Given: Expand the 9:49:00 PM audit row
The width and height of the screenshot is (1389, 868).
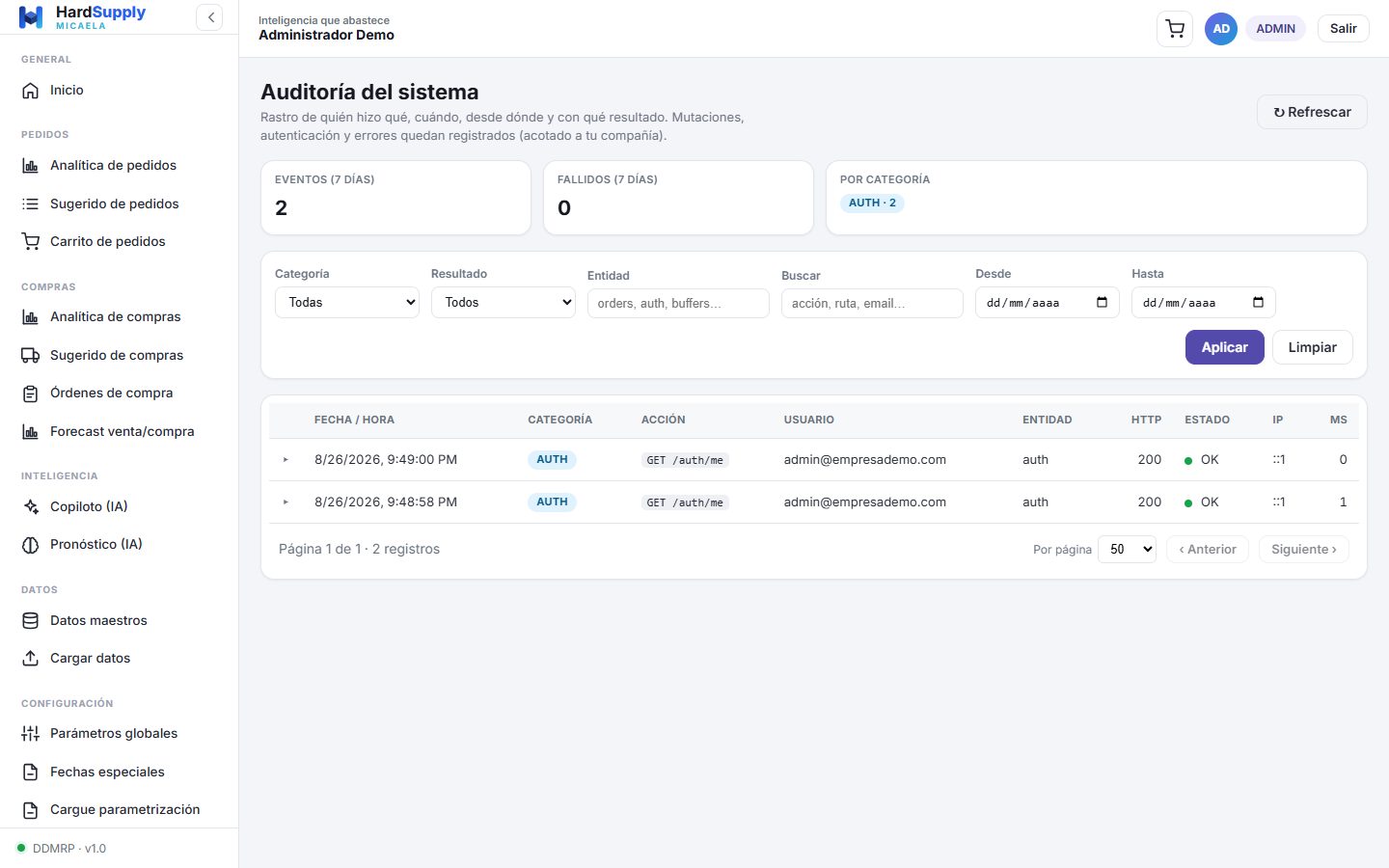Looking at the screenshot, I should 286,460.
